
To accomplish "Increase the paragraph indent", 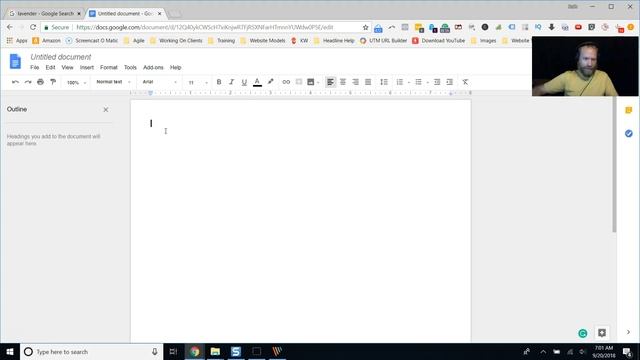I will point(449,82).
